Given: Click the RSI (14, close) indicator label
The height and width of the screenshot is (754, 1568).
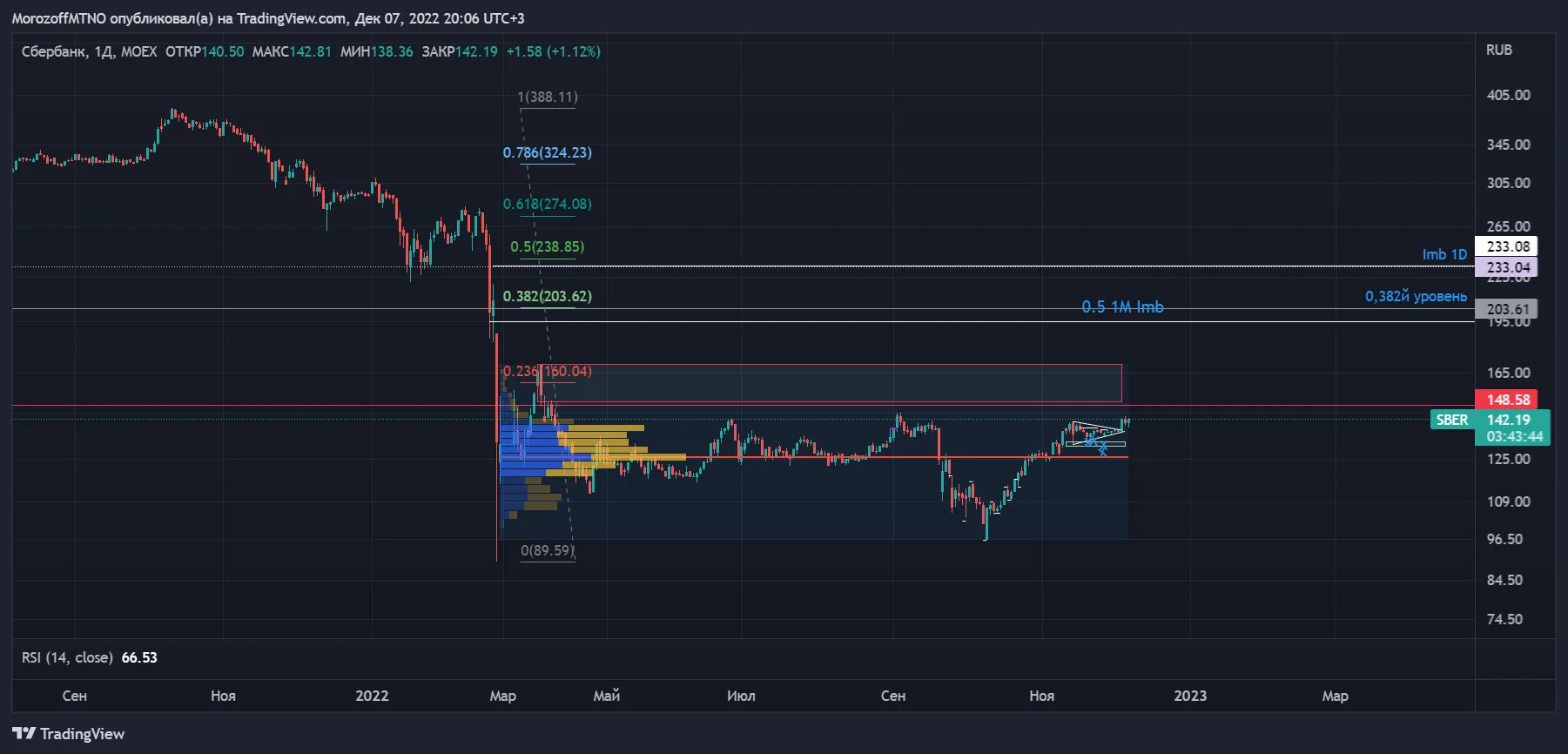Looking at the screenshot, I should pyautogui.click(x=67, y=657).
